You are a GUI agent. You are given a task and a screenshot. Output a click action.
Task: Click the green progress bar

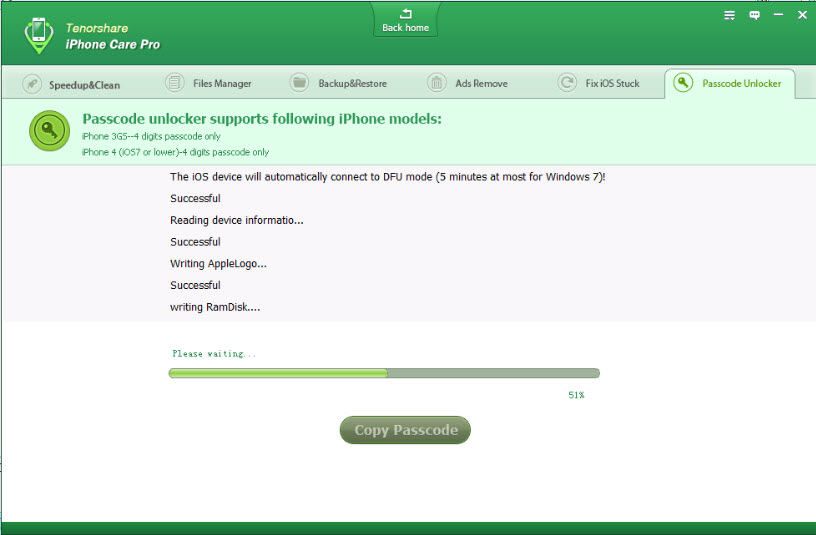click(x=384, y=373)
